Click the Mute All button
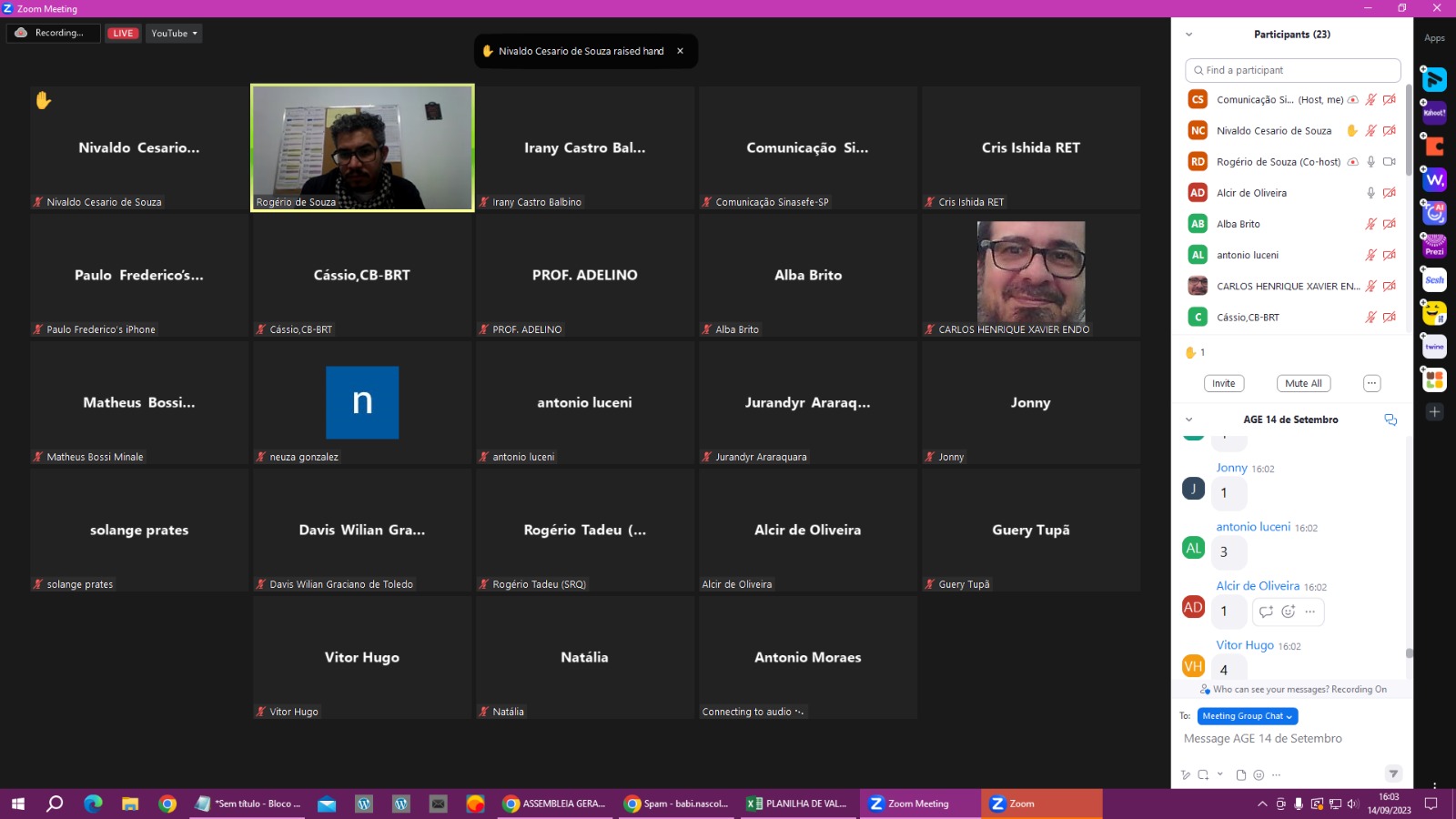 (1303, 383)
